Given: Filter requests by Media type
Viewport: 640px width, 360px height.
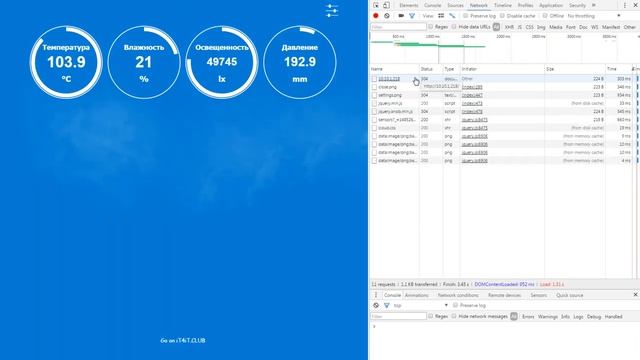Looking at the screenshot, I should click(556, 27).
